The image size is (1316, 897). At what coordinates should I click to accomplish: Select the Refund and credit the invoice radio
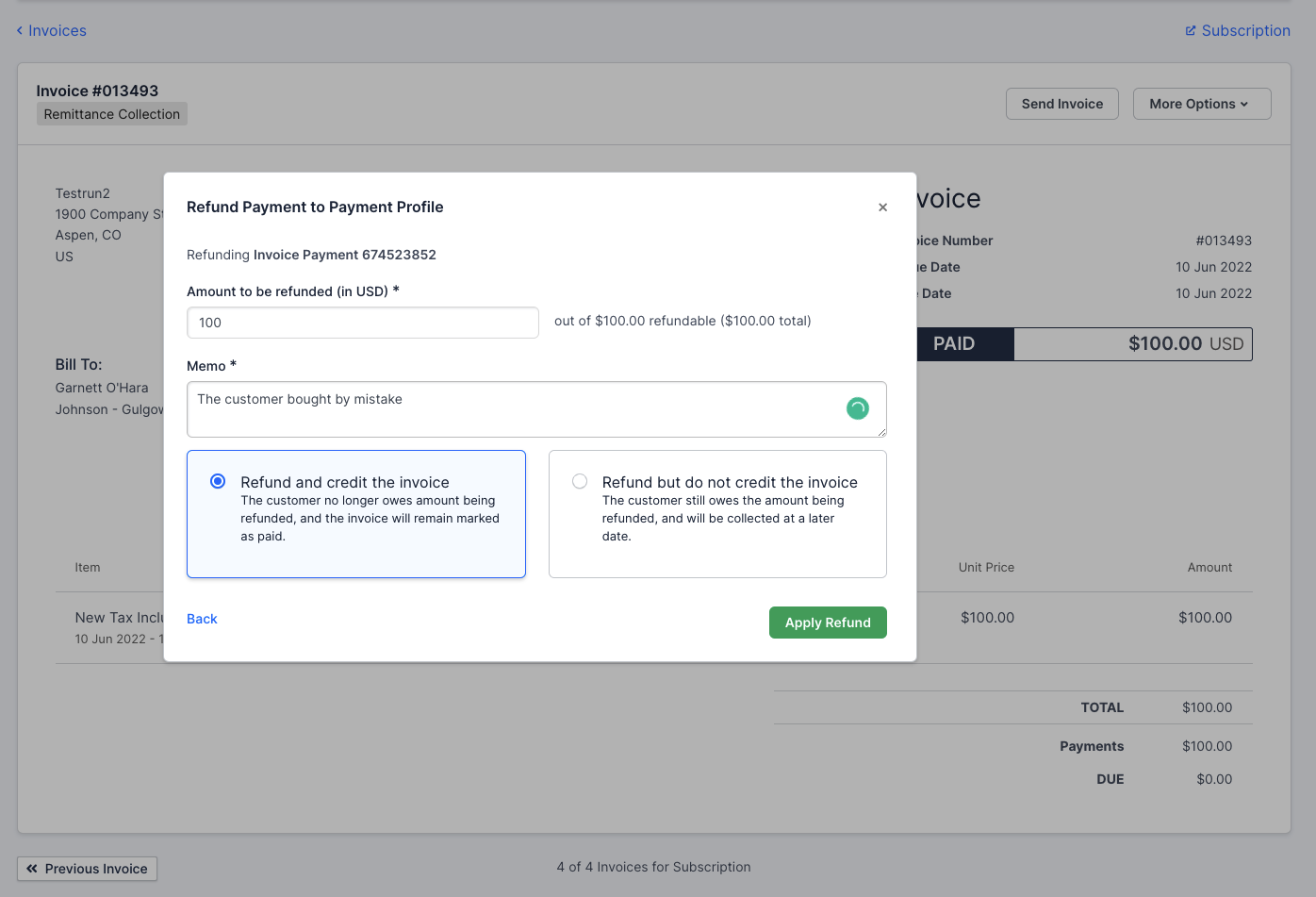(x=218, y=481)
